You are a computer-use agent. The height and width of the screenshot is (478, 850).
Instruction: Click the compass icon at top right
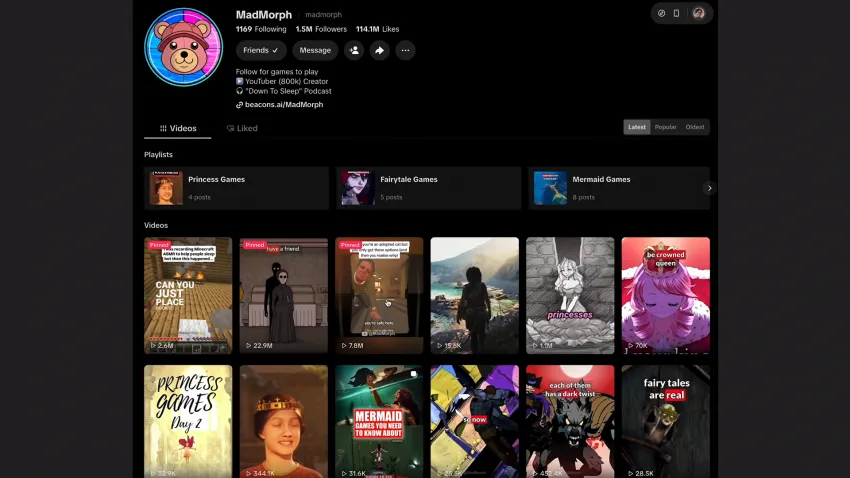[661, 14]
